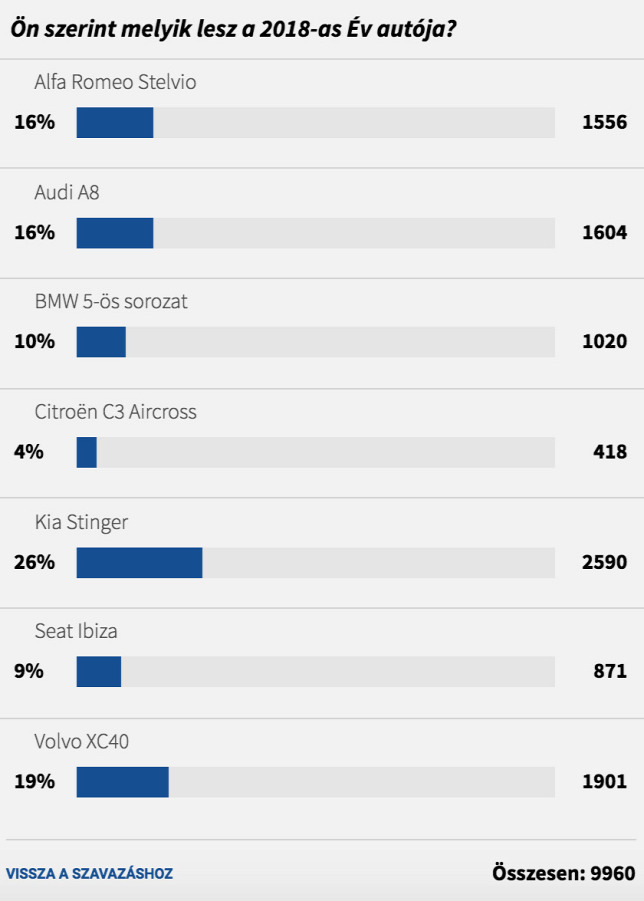This screenshot has height=901, width=644.
Task: Select the Kia Stinger option label
Action: 81,523
